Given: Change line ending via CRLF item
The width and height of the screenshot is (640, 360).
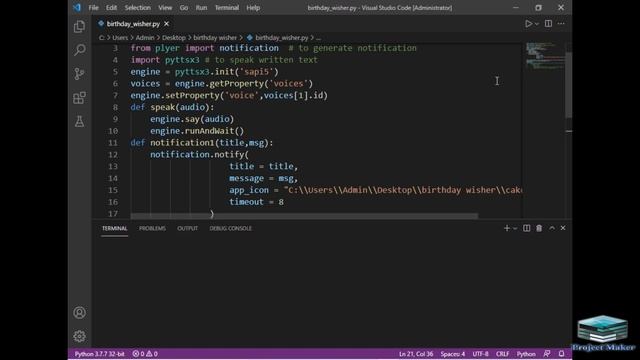Looking at the screenshot, I should point(502,354).
